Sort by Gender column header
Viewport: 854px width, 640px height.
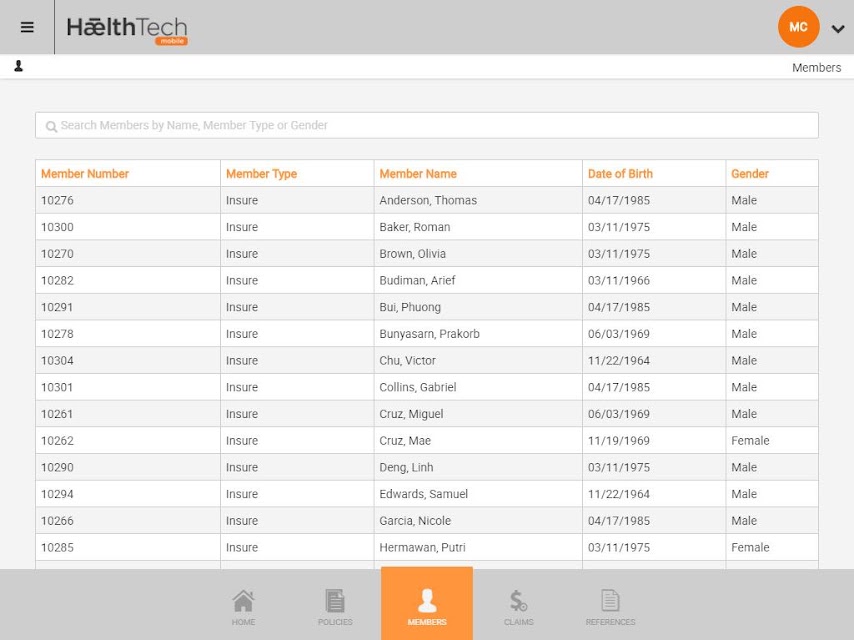[x=749, y=174]
